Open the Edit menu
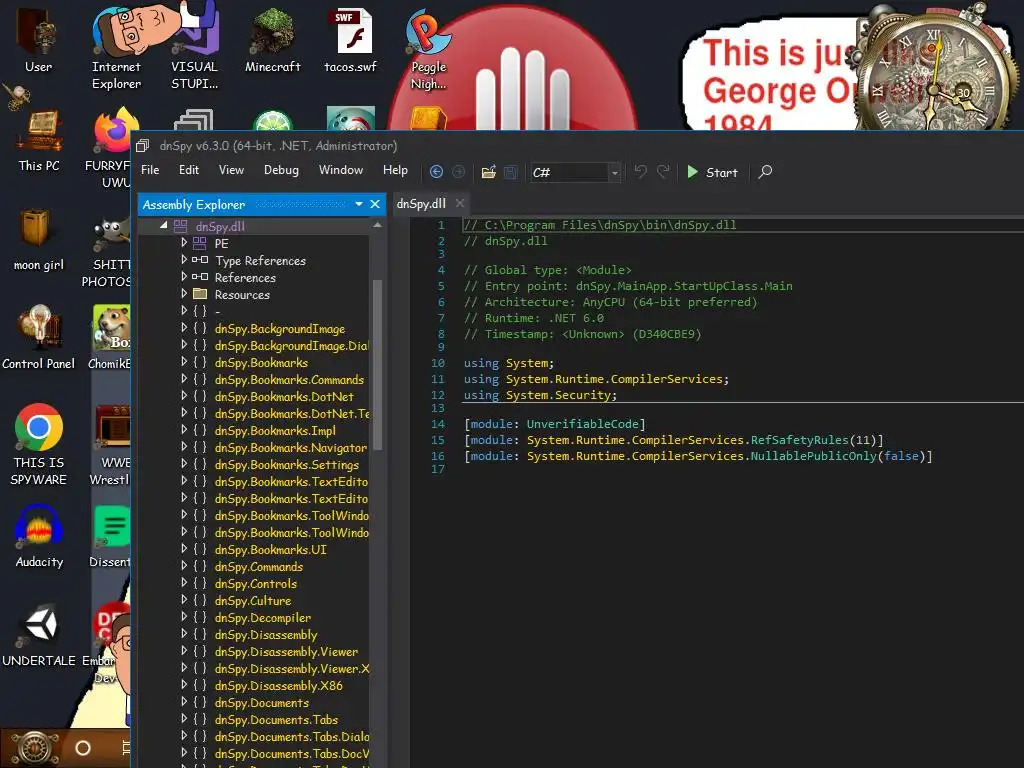The width and height of the screenshot is (1024, 768). point(189,170)
